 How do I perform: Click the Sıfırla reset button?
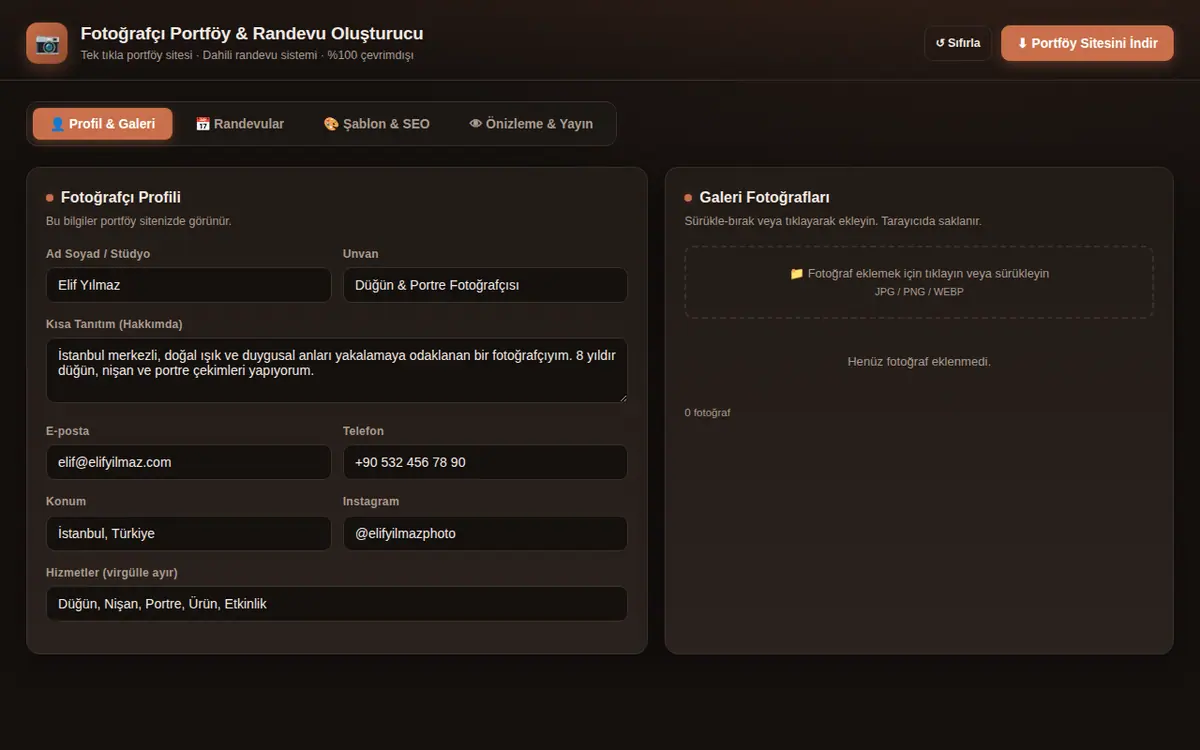(958, 43)
